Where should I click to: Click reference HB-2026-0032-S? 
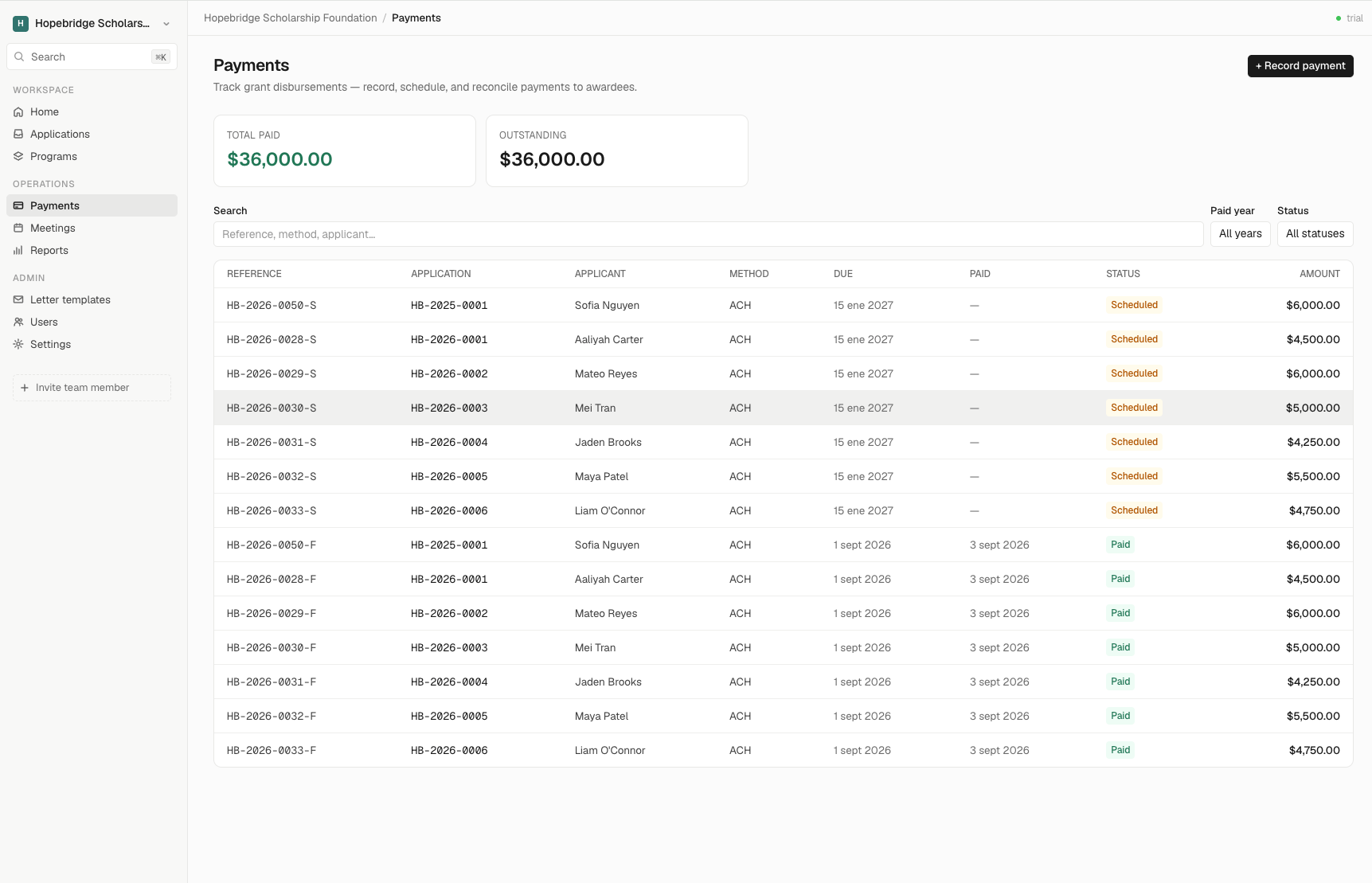pyautogui.click(x=272, y=477)
